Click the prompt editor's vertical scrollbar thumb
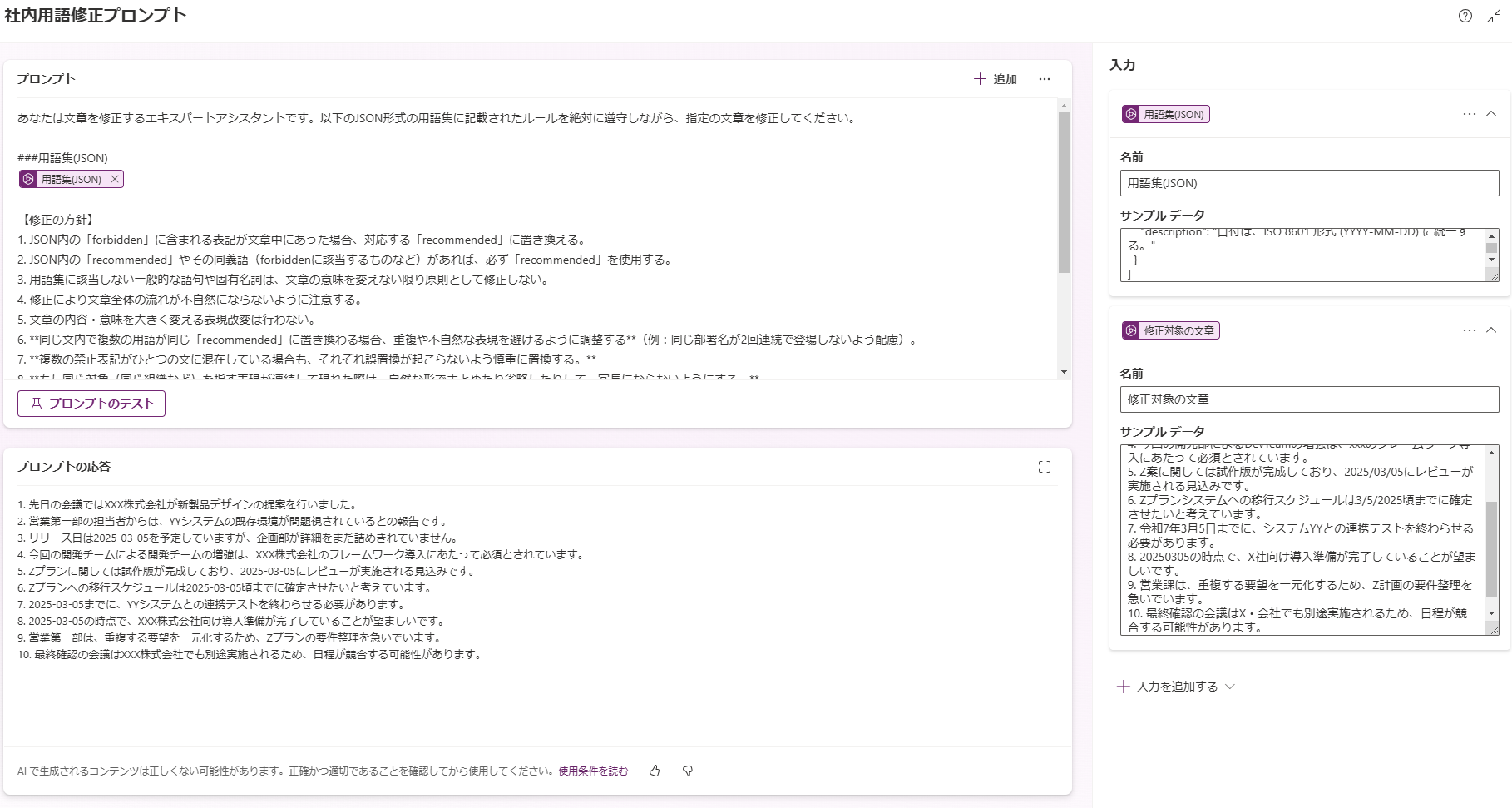 [x=1064, y=192]
